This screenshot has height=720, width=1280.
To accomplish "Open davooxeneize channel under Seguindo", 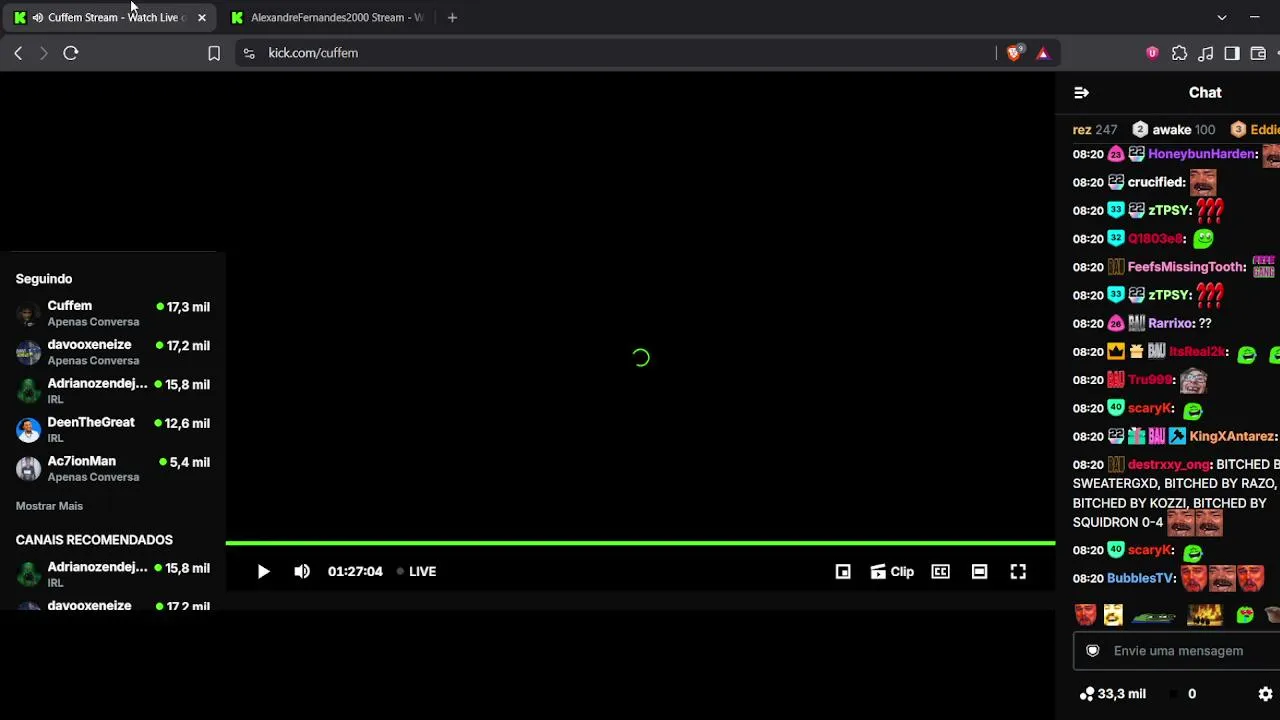I will [113, 352].
